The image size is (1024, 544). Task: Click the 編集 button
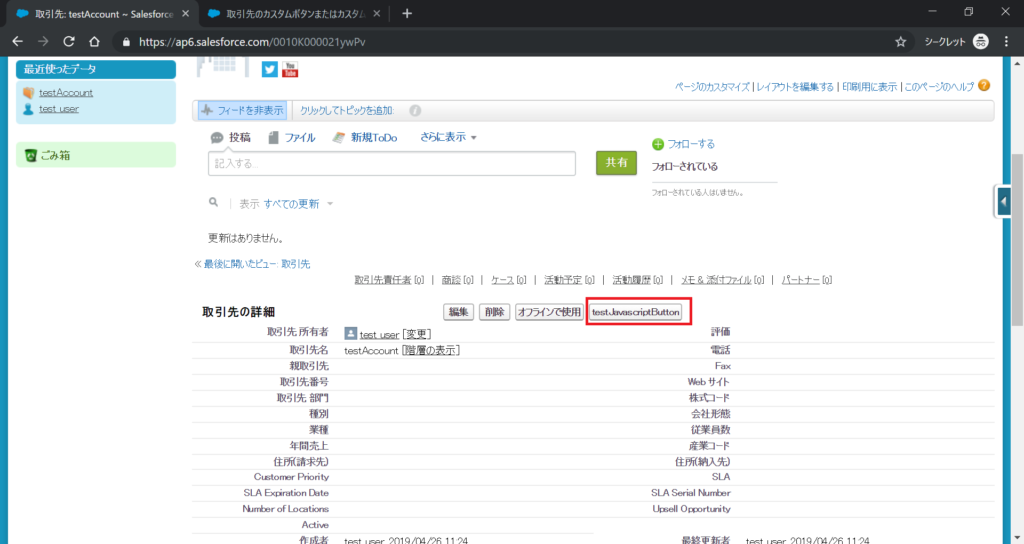coord(459,312)
